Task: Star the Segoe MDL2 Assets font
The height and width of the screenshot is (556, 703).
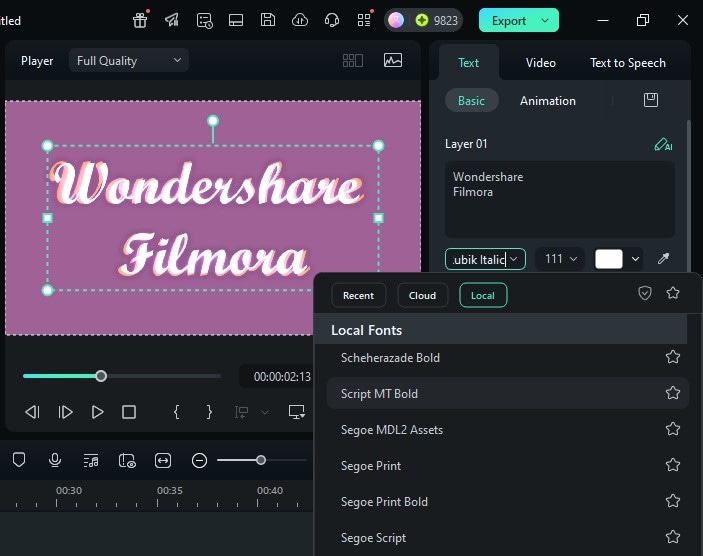Action: (x=673, y=429)
